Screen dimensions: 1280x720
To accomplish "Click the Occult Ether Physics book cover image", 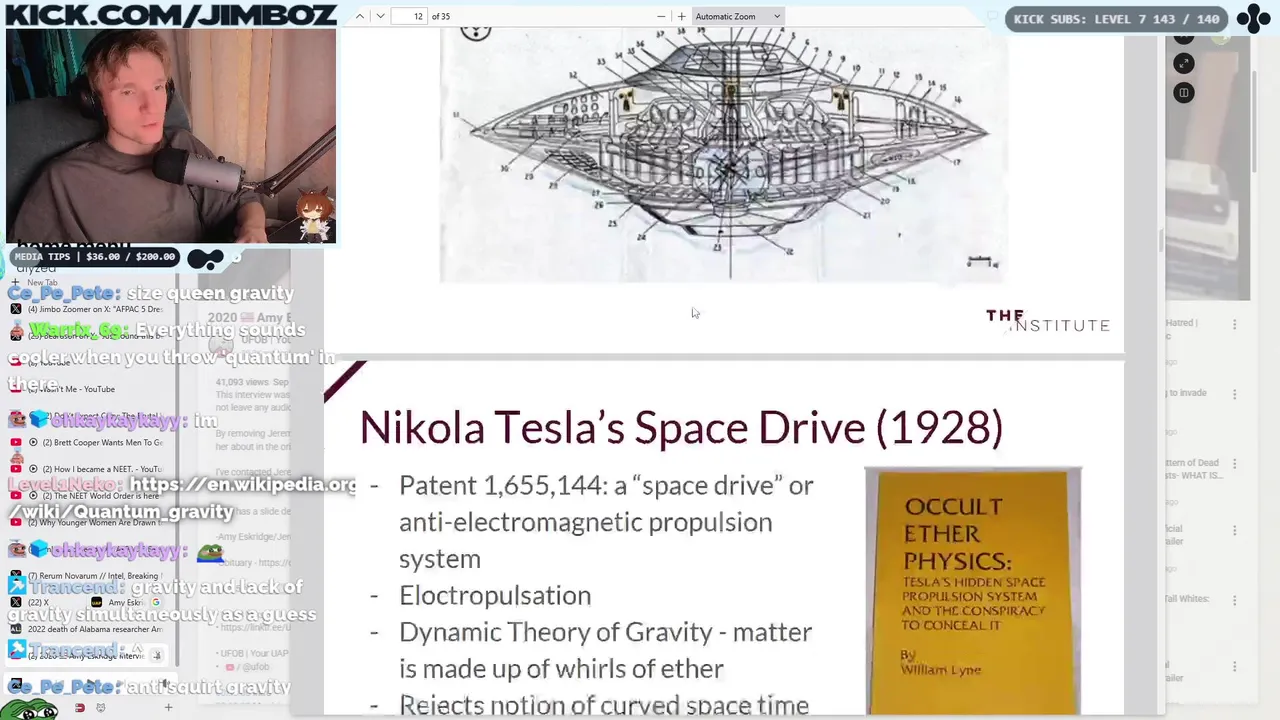I will coord(973,591).
